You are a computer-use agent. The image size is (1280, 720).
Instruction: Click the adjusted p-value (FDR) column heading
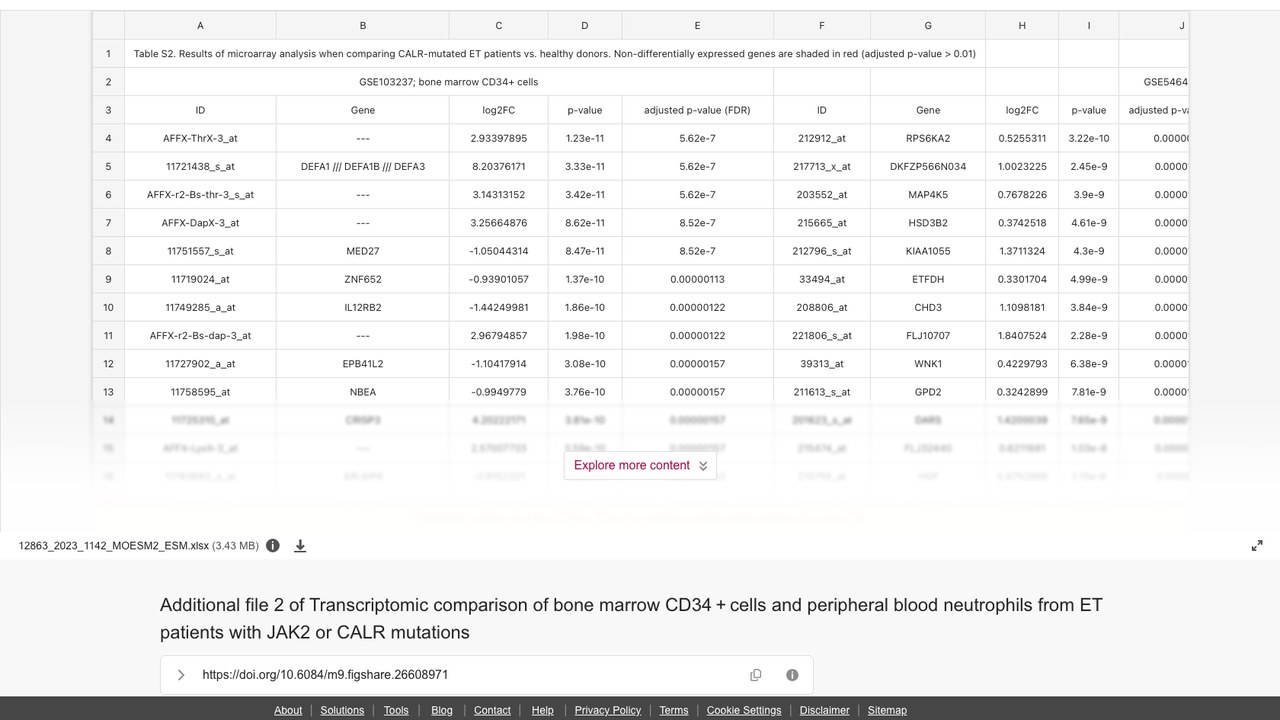pyautogui.click(x=697, y=110)
